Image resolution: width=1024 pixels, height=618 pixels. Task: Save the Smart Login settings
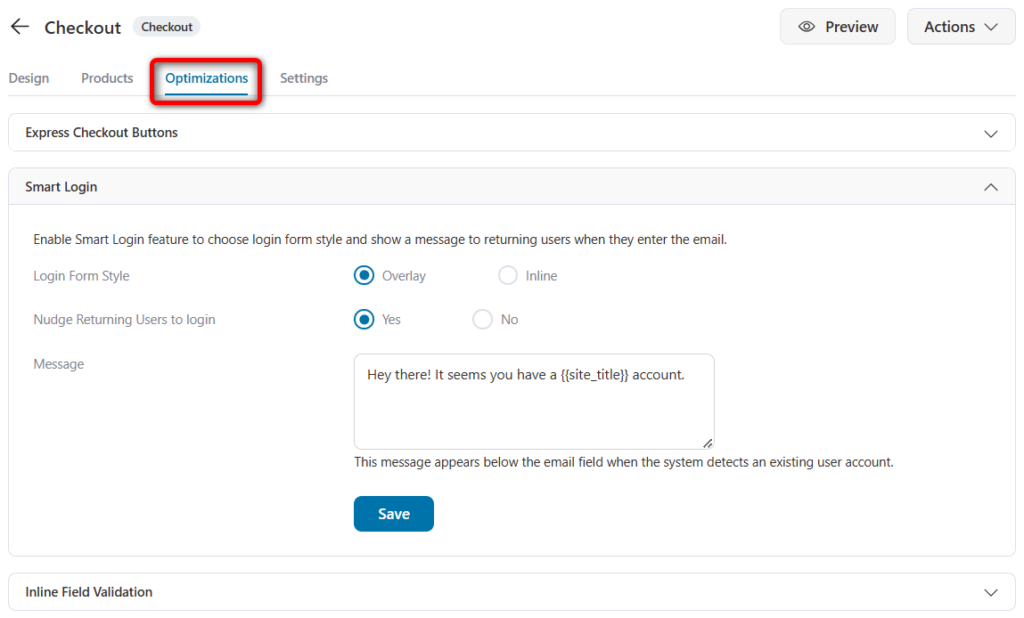pyautogui.click(x=394, y=514)
